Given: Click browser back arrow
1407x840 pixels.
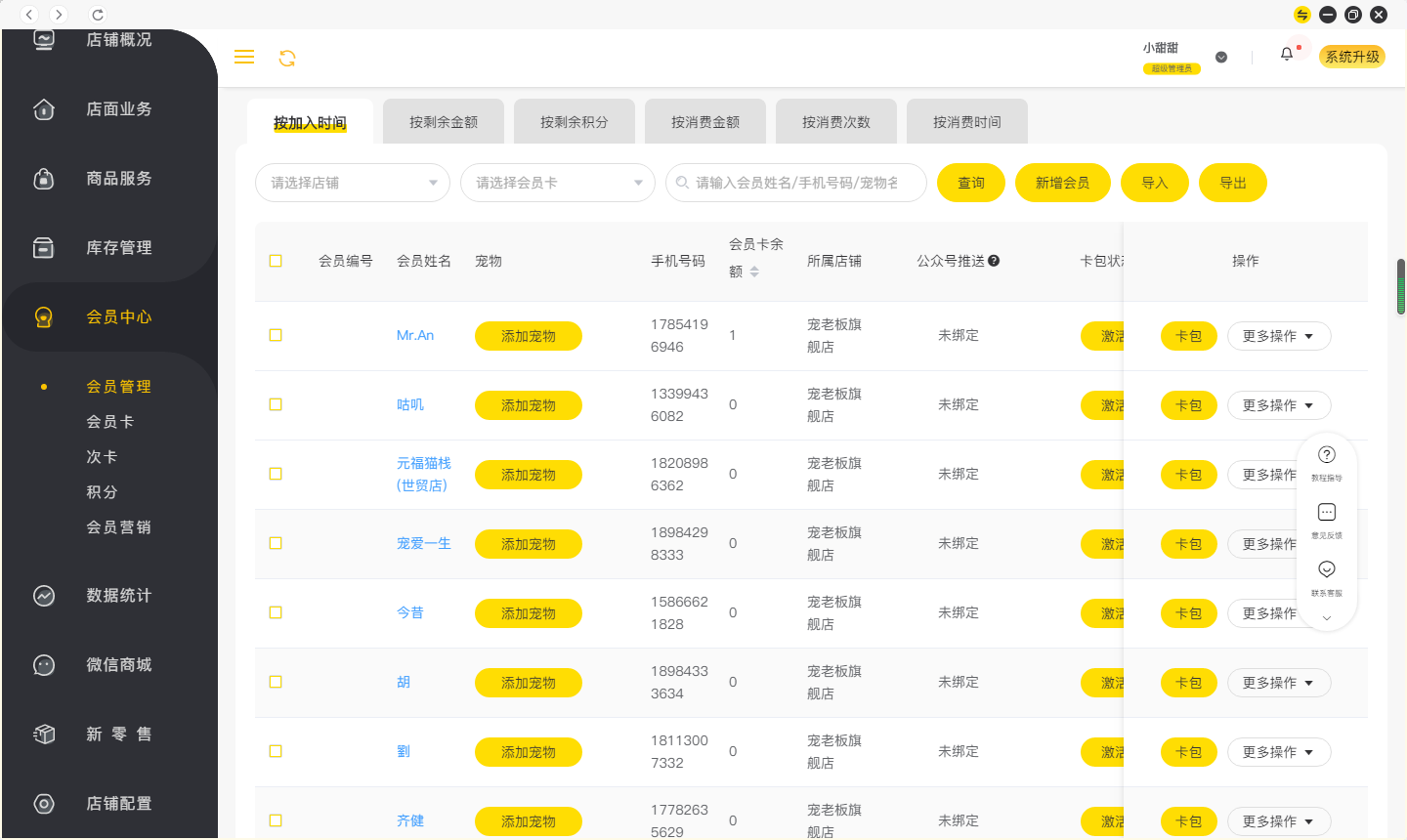Looking at the screenshot, I should 29,15.
